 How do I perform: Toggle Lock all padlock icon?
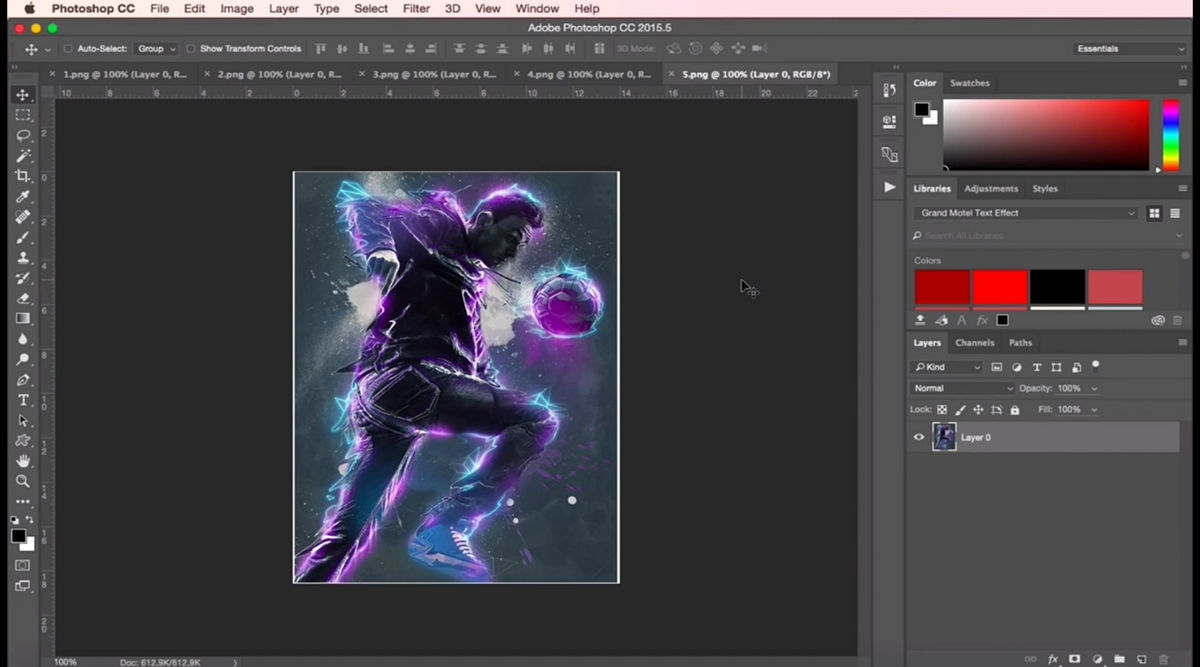(x=1015, y=410)
